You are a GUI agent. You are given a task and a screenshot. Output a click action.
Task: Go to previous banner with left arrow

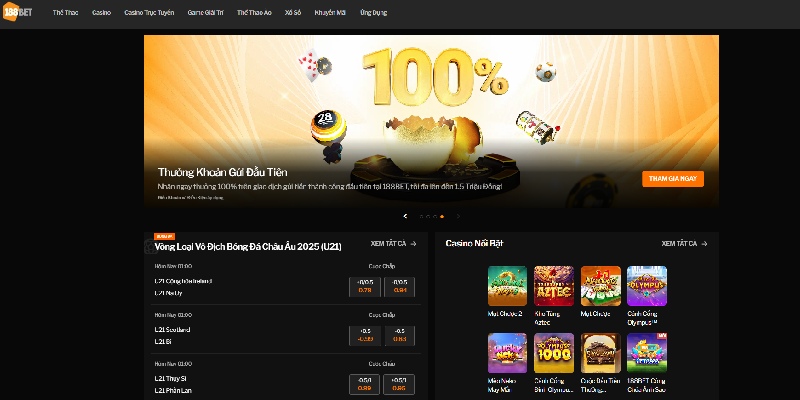405,216
